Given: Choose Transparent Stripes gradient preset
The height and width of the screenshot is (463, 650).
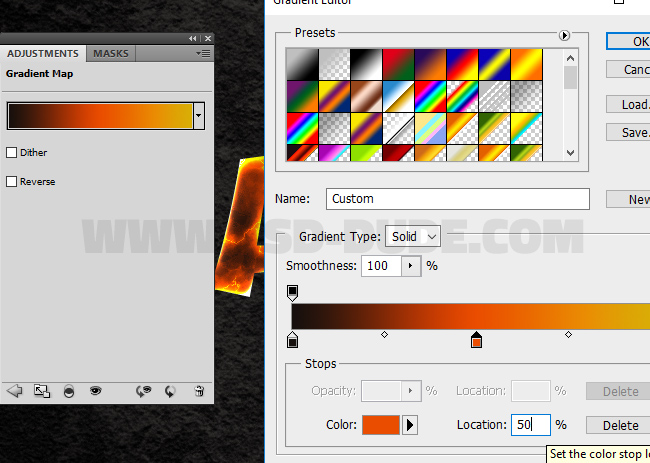Looking at the screenshot, I should (494, 96).
